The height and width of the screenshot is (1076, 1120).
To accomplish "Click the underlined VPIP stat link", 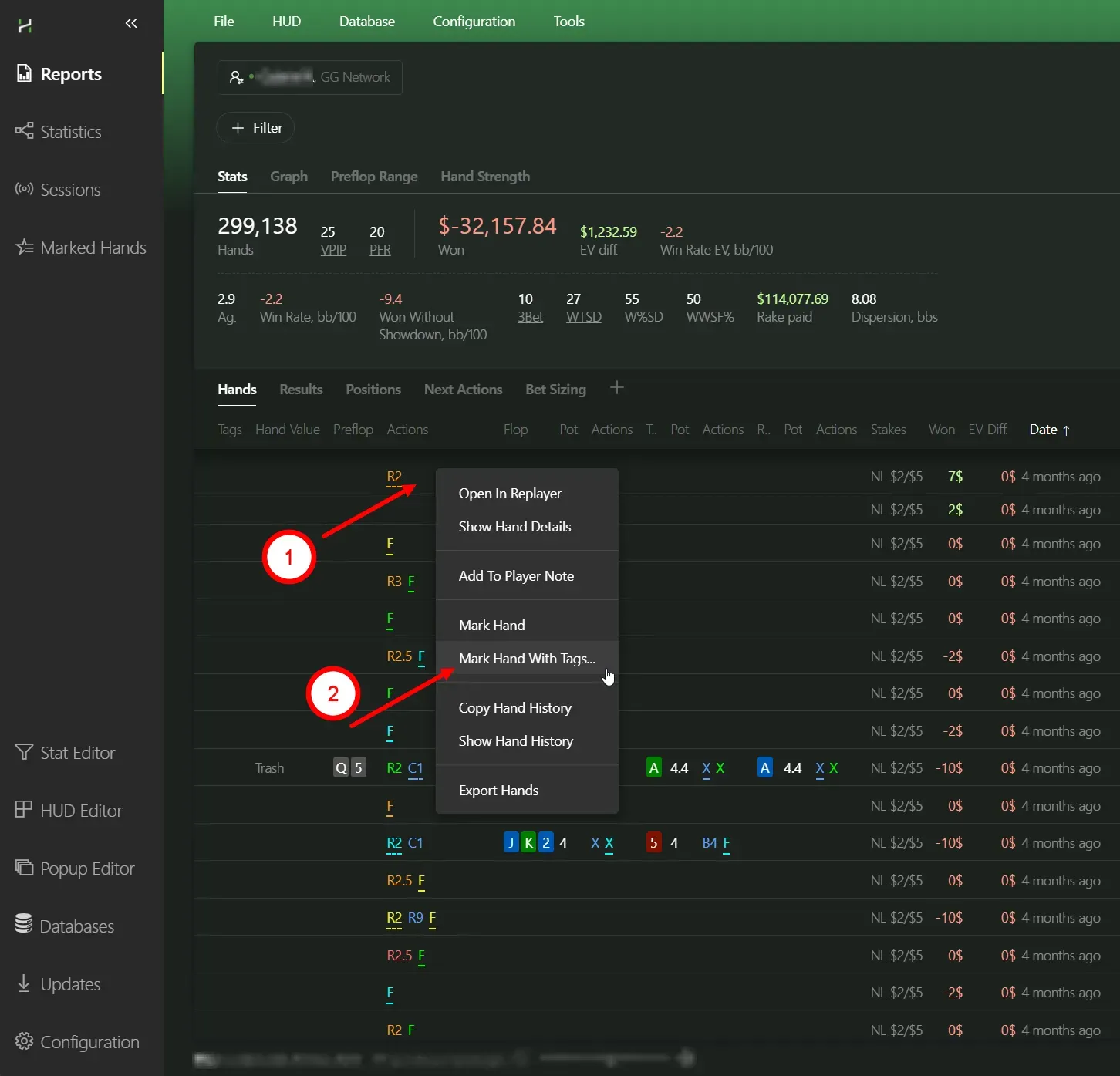I will (x=333, y=250).
